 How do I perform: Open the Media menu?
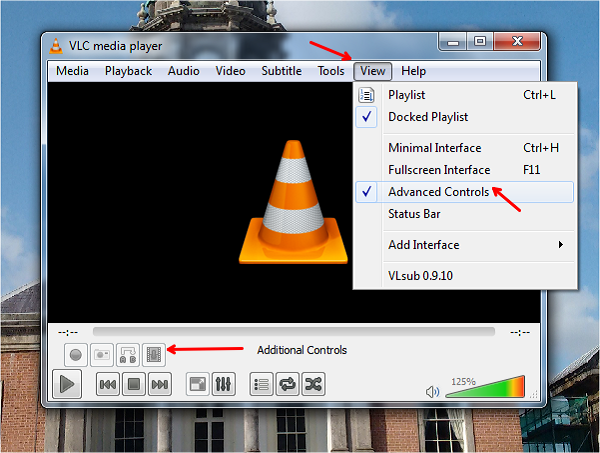[72, 71]
